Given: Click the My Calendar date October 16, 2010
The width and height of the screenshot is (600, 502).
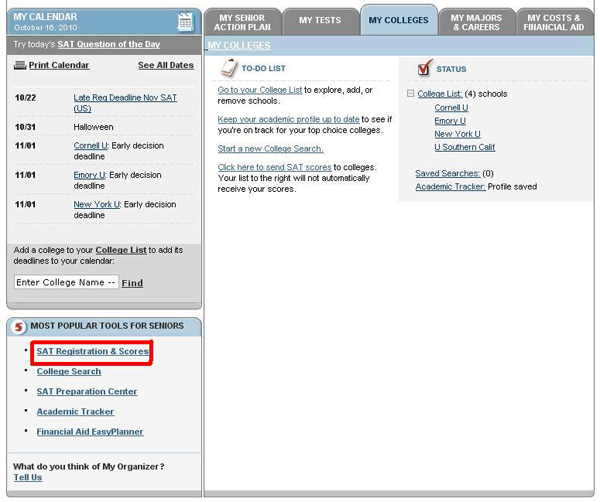Looking at the screenshot, I should (46, 28).
